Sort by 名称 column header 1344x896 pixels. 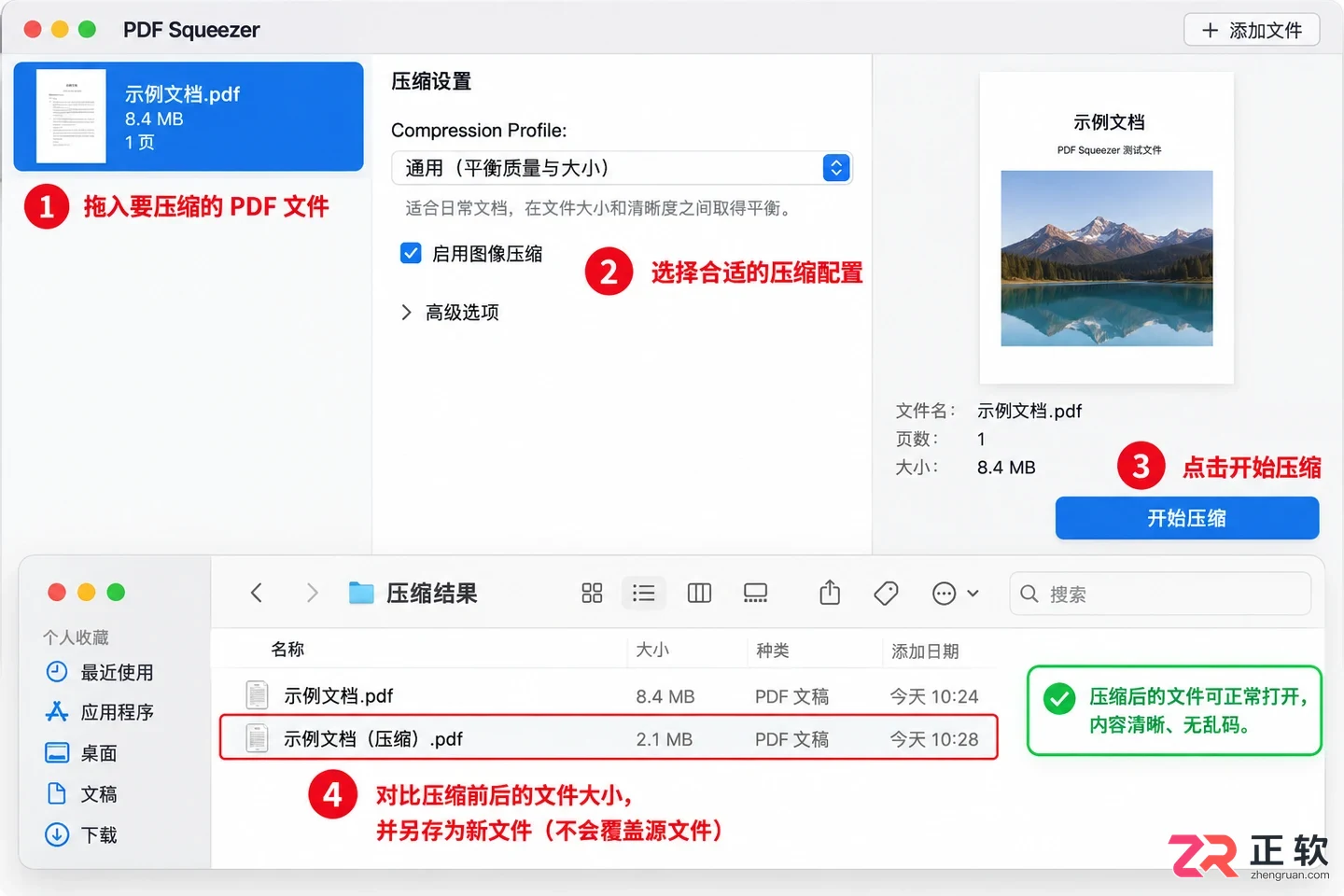pyautogui.click(x=287, y=650)
